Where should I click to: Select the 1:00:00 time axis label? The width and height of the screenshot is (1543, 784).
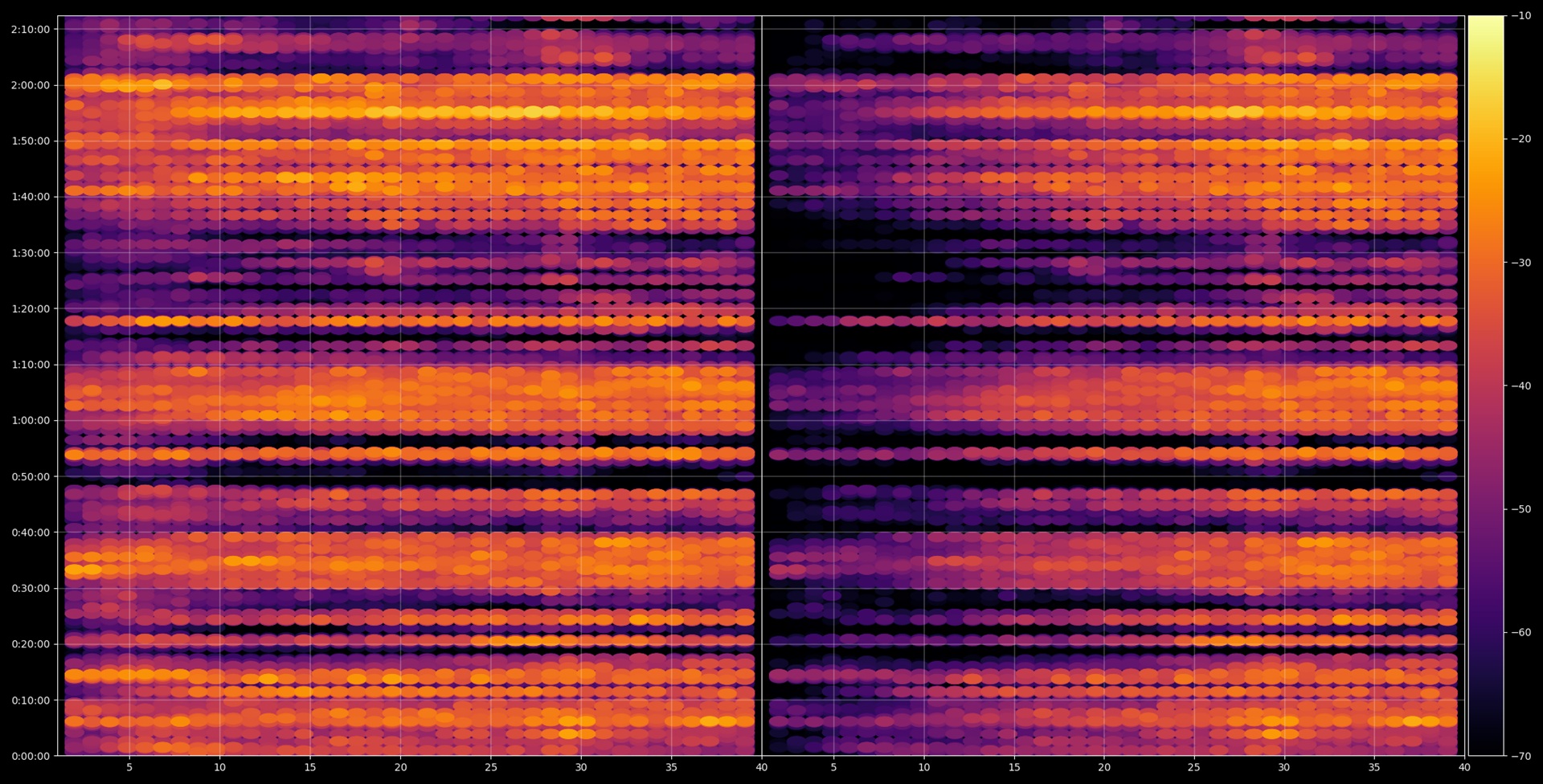pos(31,420)
